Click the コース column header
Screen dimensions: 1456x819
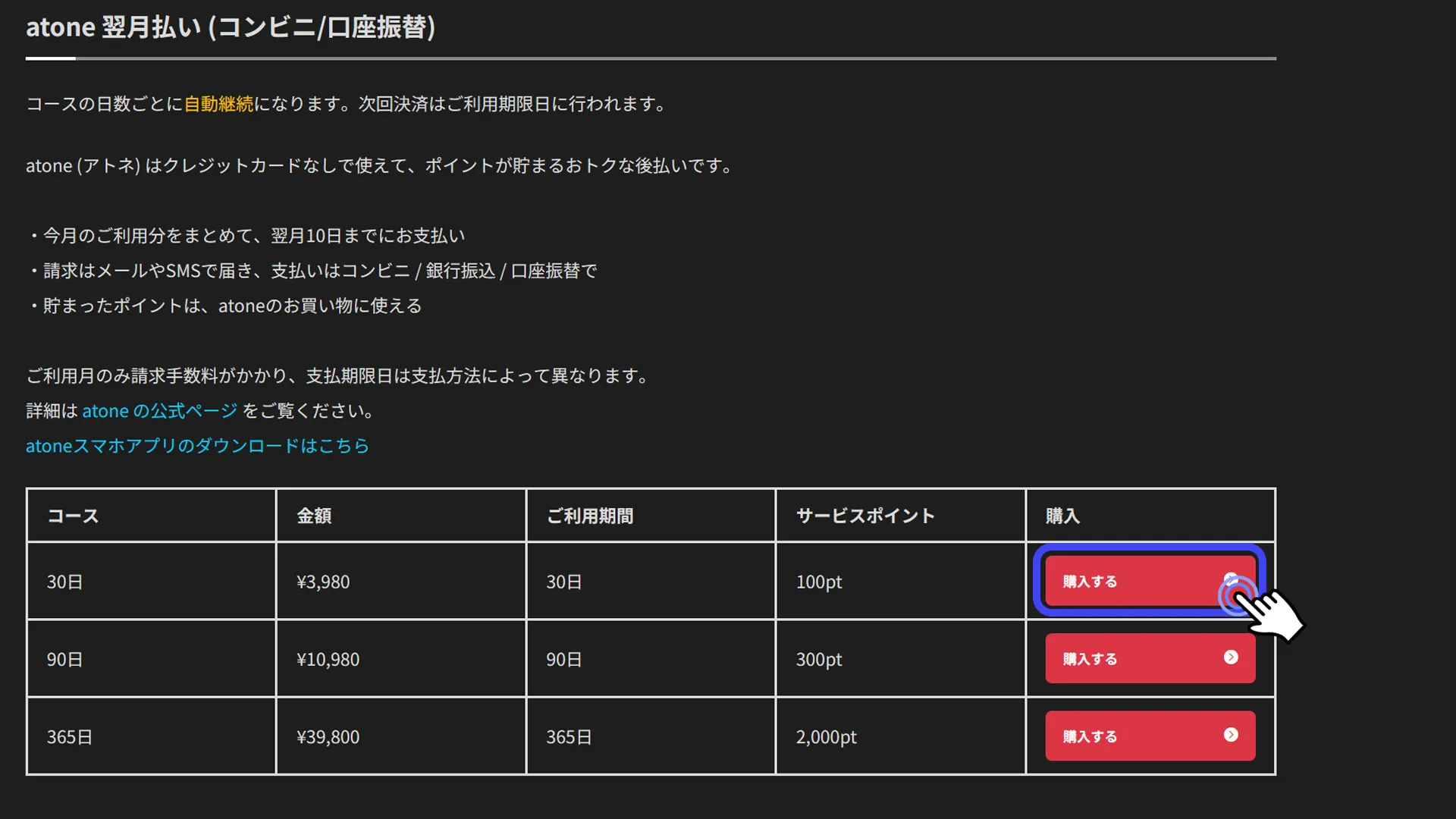click(x=73, y=516)
